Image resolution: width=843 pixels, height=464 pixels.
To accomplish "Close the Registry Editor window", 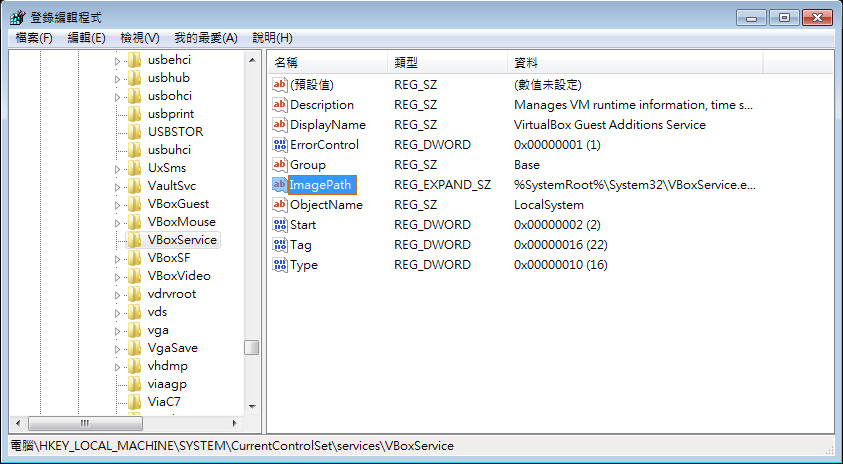I will (817, 18).
